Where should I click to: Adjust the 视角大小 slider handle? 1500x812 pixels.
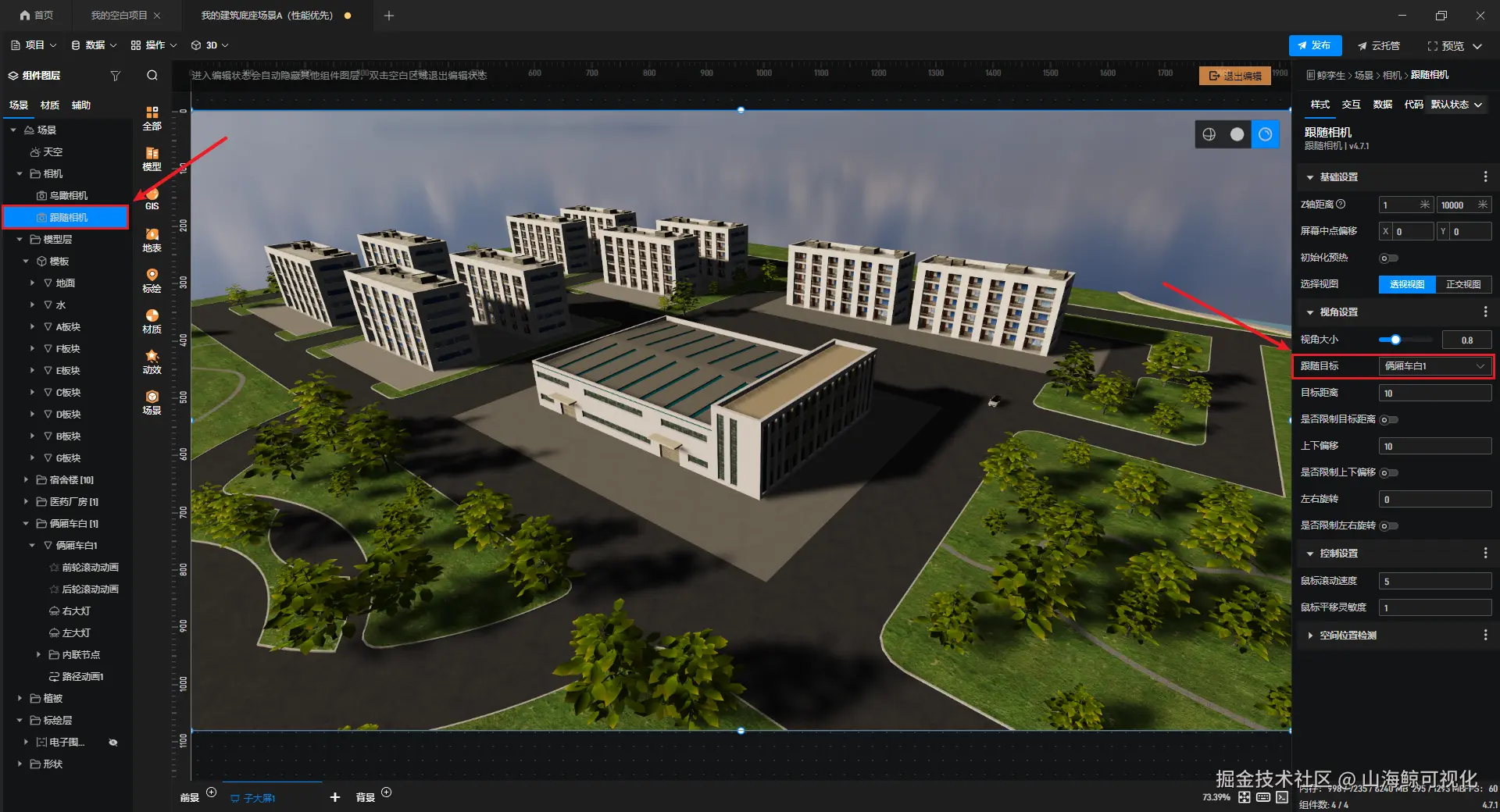(x=1395, y=340)
